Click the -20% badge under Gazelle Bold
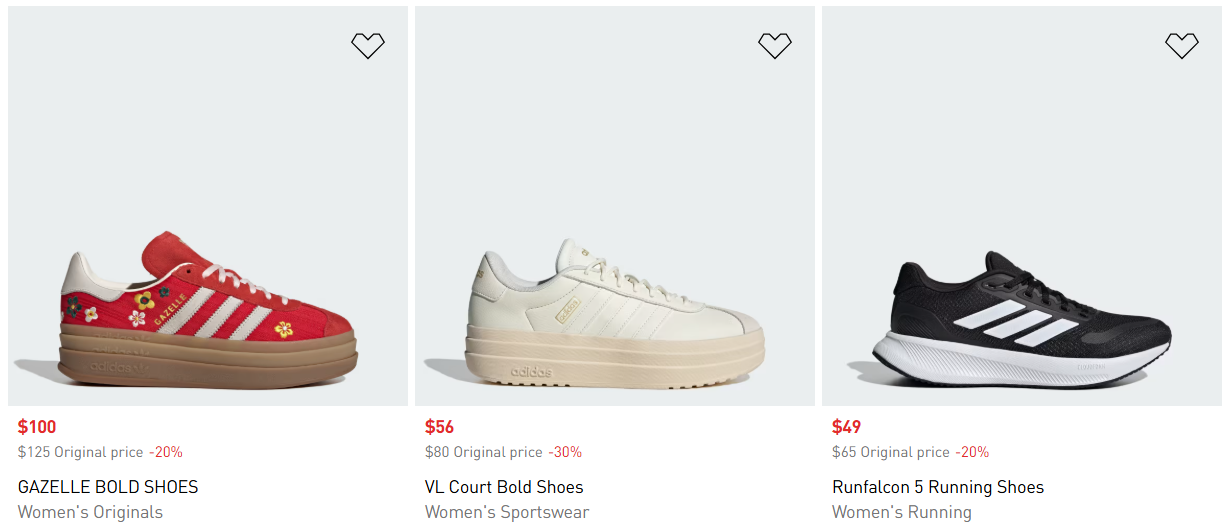 [166, 452]
